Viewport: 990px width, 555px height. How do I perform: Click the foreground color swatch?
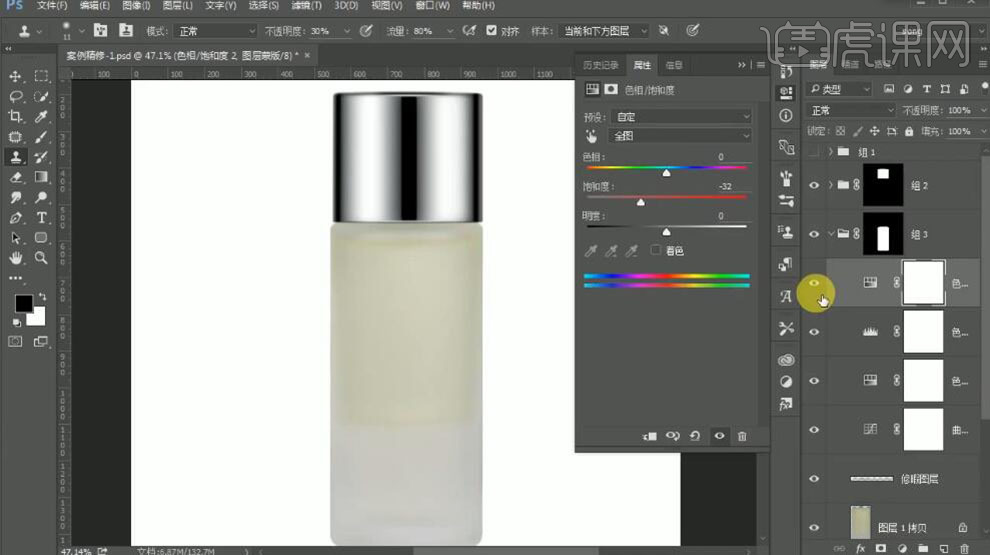(x=23, y=304)
